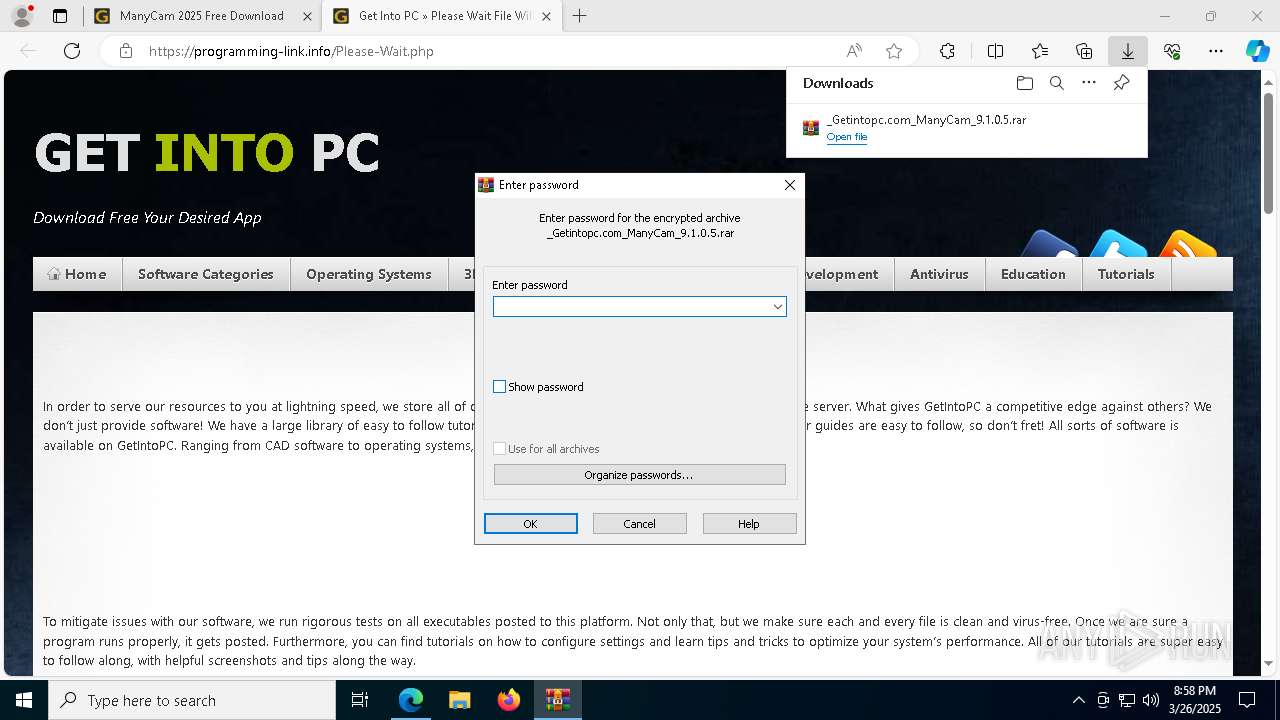Open the network tray icon
This screenshot has height=720, width=1280.
pos(1127,700)
